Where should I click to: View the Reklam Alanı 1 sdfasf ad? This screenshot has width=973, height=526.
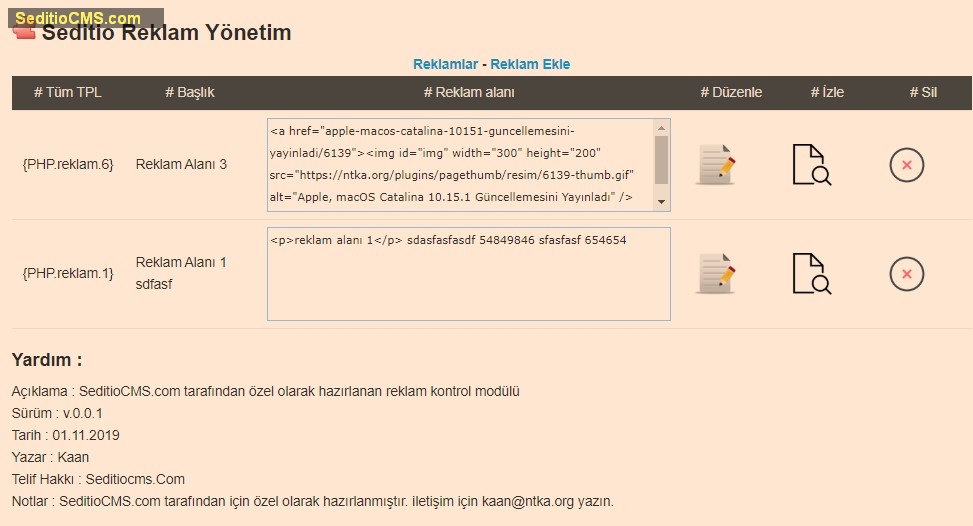810,274
